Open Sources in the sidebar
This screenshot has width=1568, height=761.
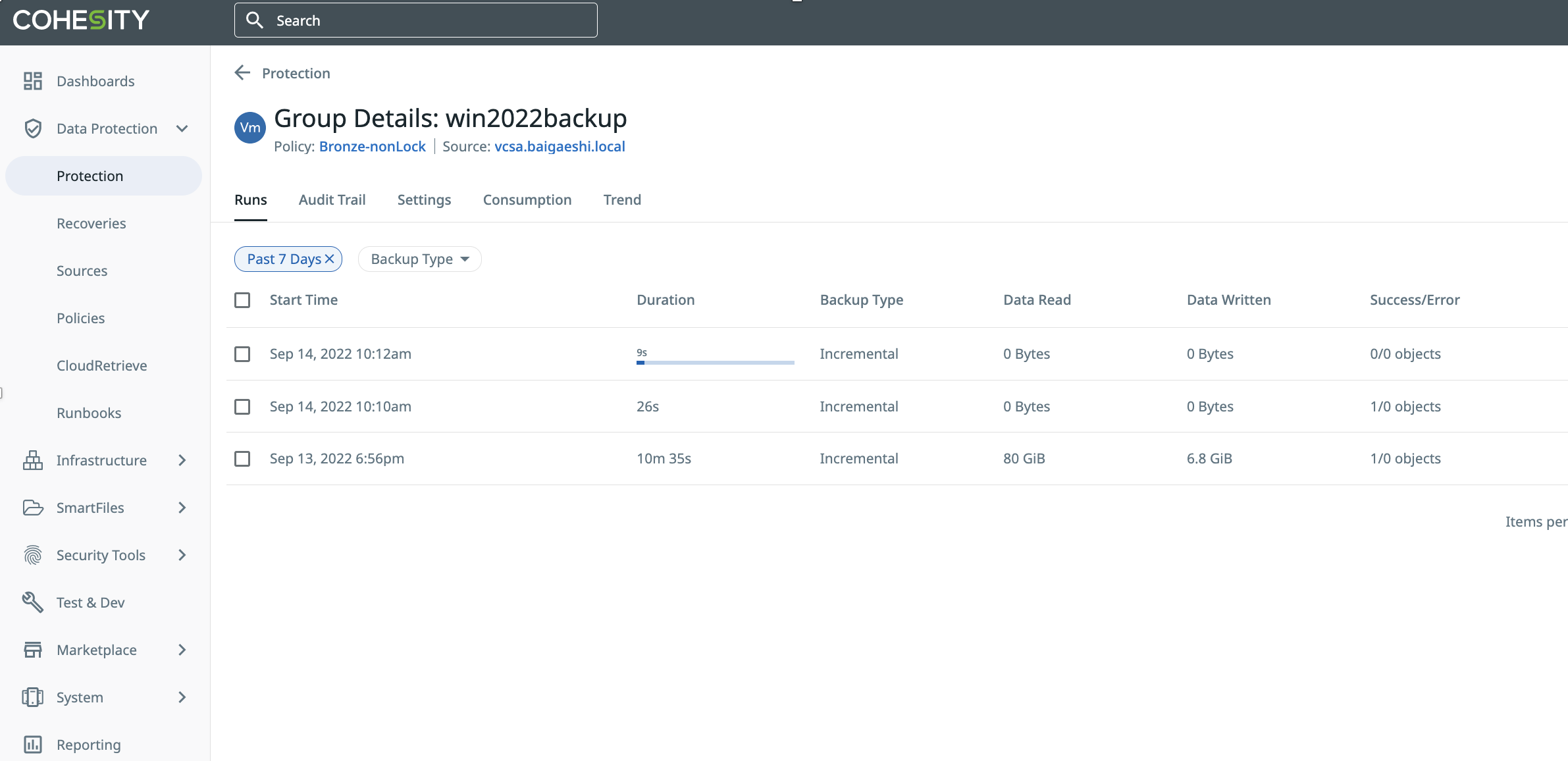point(82,271)
